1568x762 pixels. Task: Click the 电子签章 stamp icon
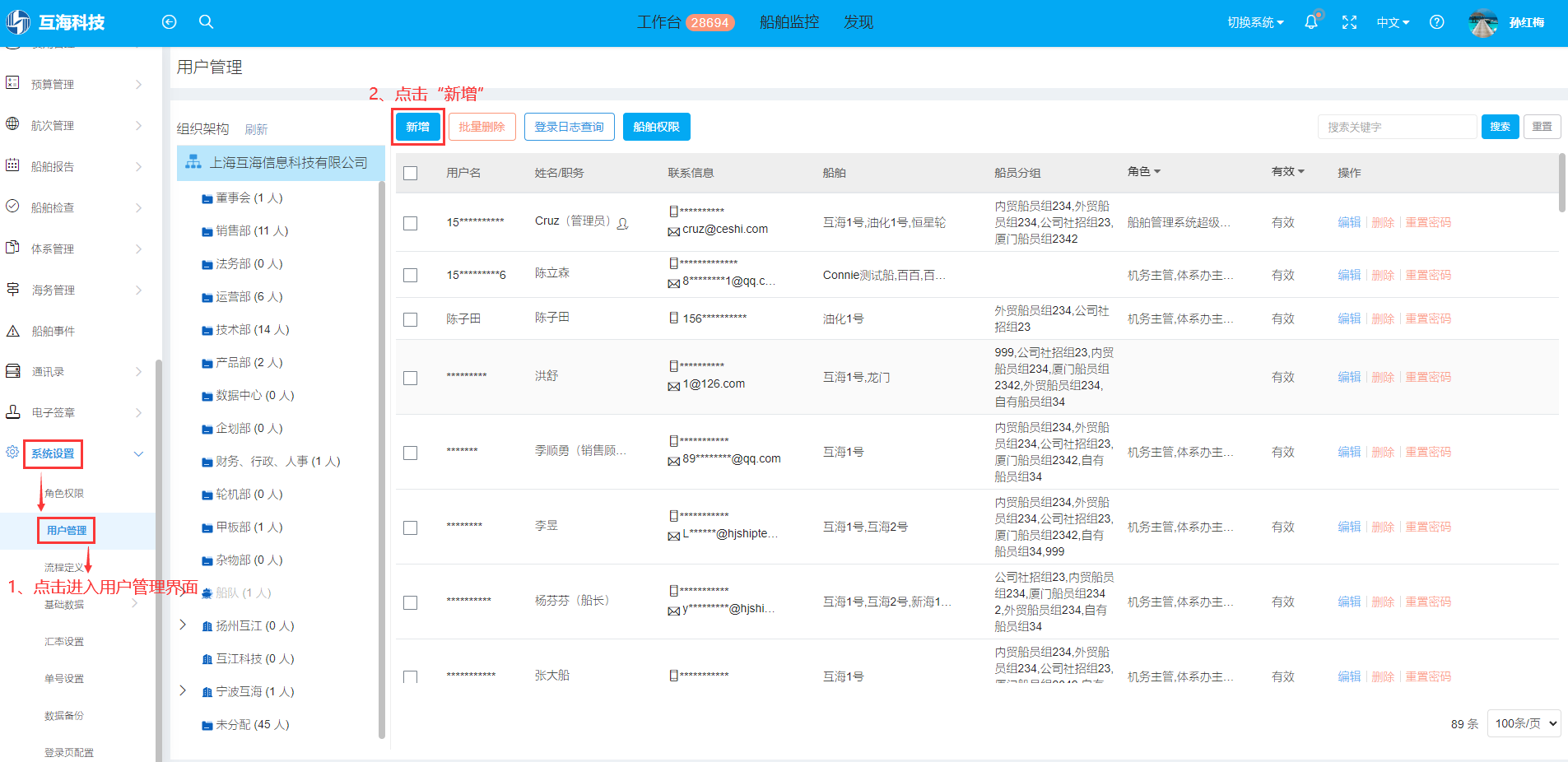coord(12,411)
